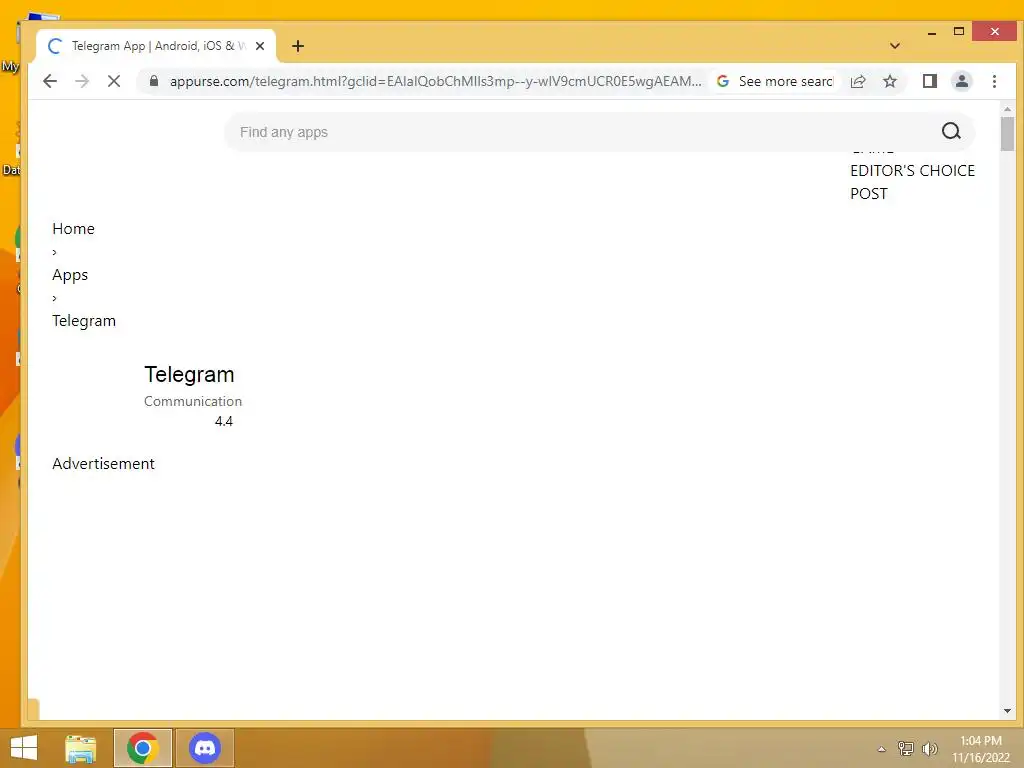Viewport: 1024px width, 768px height.
Task: Open volume control tray icon
Action: [x=930, y=749]
